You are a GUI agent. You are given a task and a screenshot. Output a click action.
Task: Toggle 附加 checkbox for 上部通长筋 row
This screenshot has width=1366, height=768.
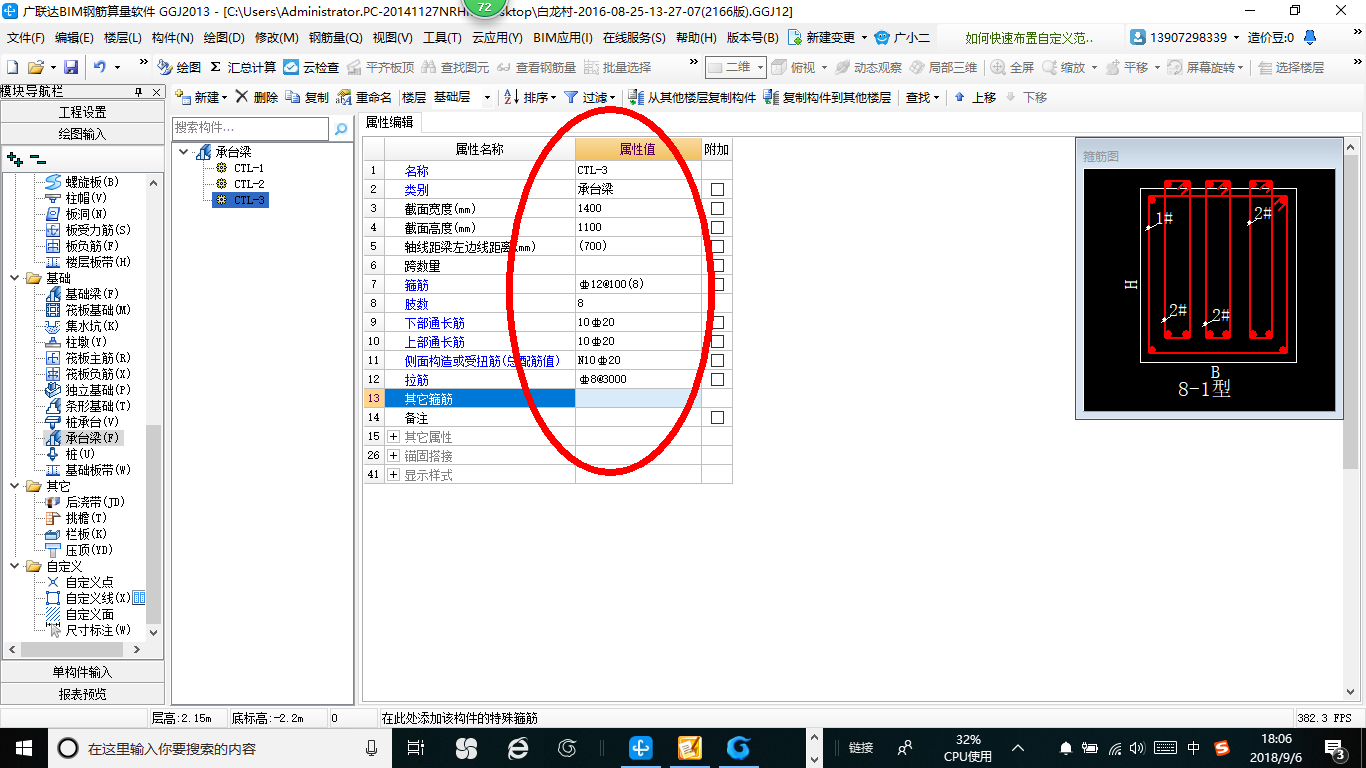(x=717, y=342)
